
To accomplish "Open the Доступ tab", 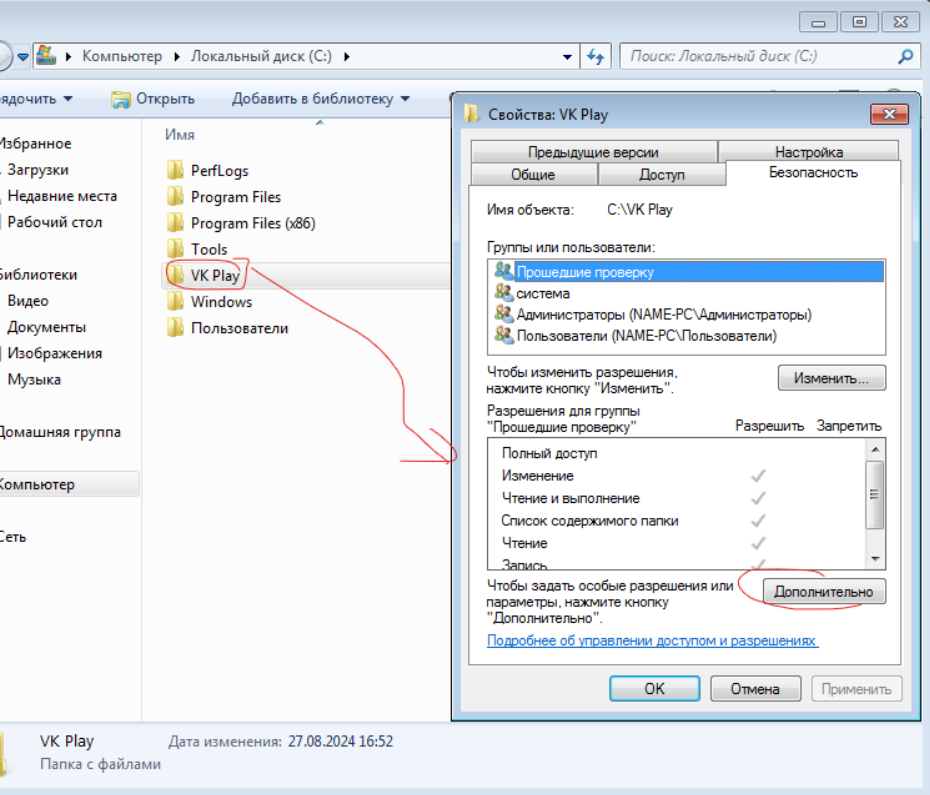I will click(662, 174).
